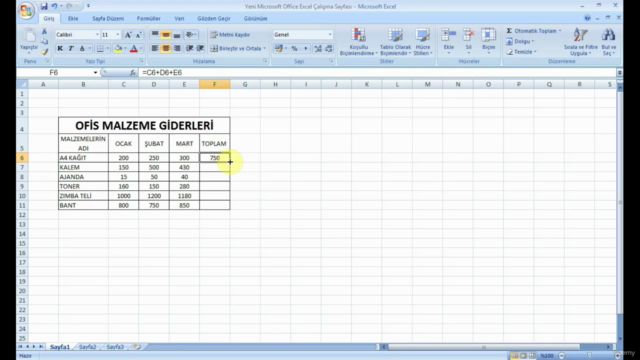The width and height of the screenshot is (640, 360).
Task: Save the workbook from Quick Access Toolbar
Action: point(44,6)
